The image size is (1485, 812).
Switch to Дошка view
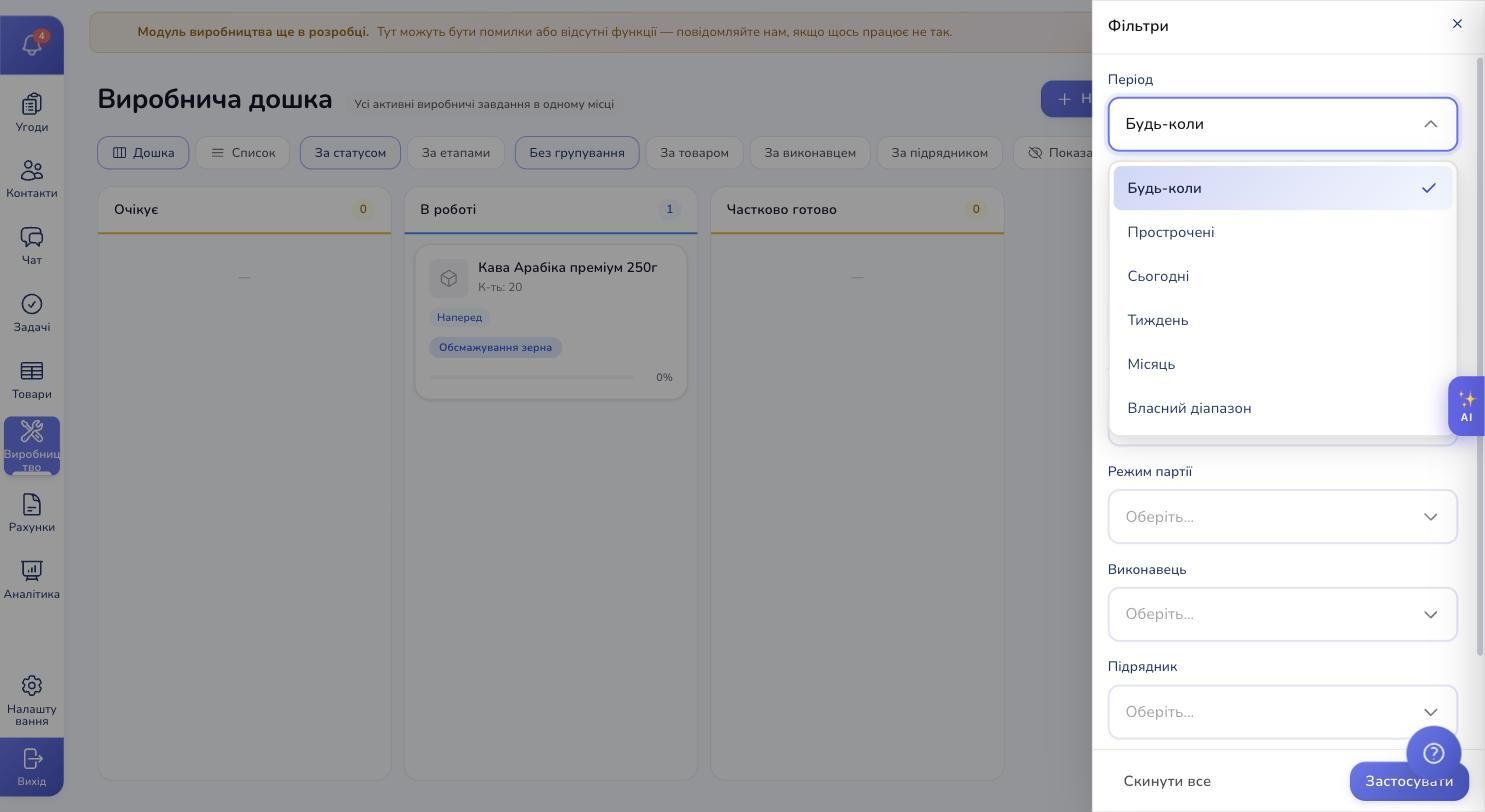(x=143, y=153)
